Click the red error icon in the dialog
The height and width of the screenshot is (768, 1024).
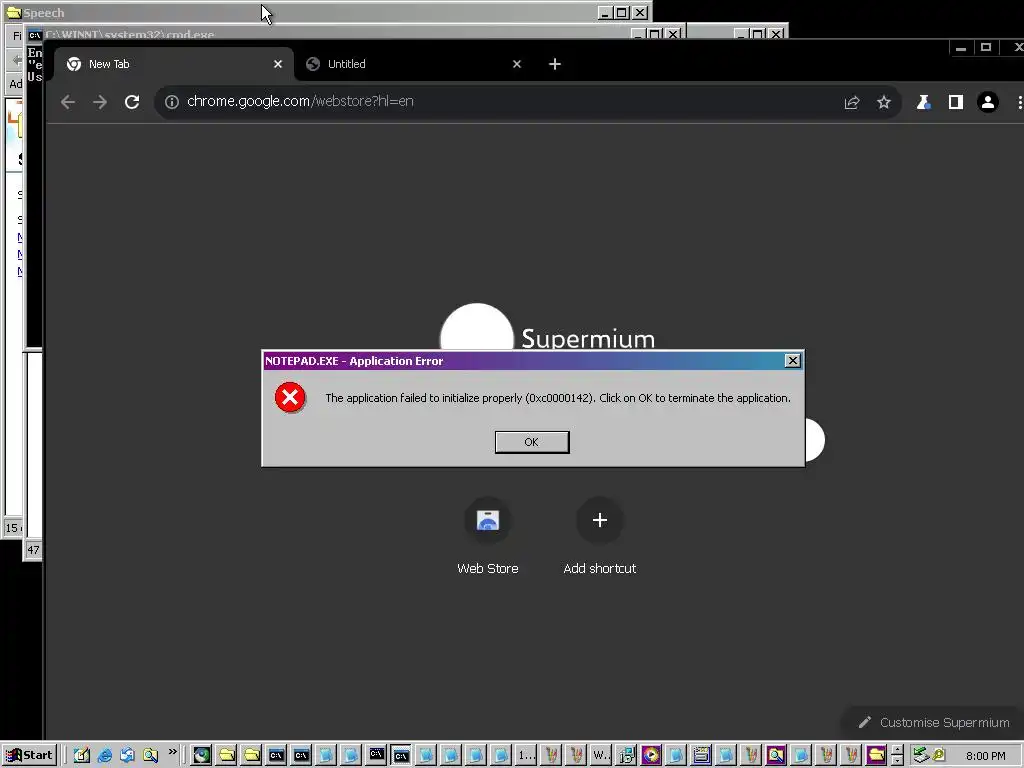[290, 397]
